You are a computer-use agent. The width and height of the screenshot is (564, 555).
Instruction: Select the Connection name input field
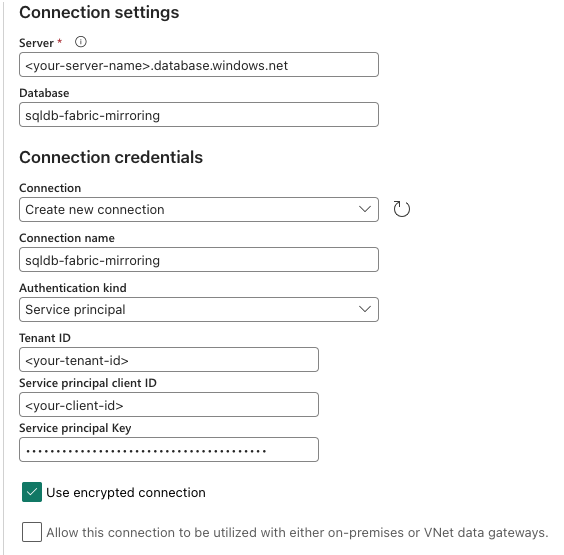(199, 259)
